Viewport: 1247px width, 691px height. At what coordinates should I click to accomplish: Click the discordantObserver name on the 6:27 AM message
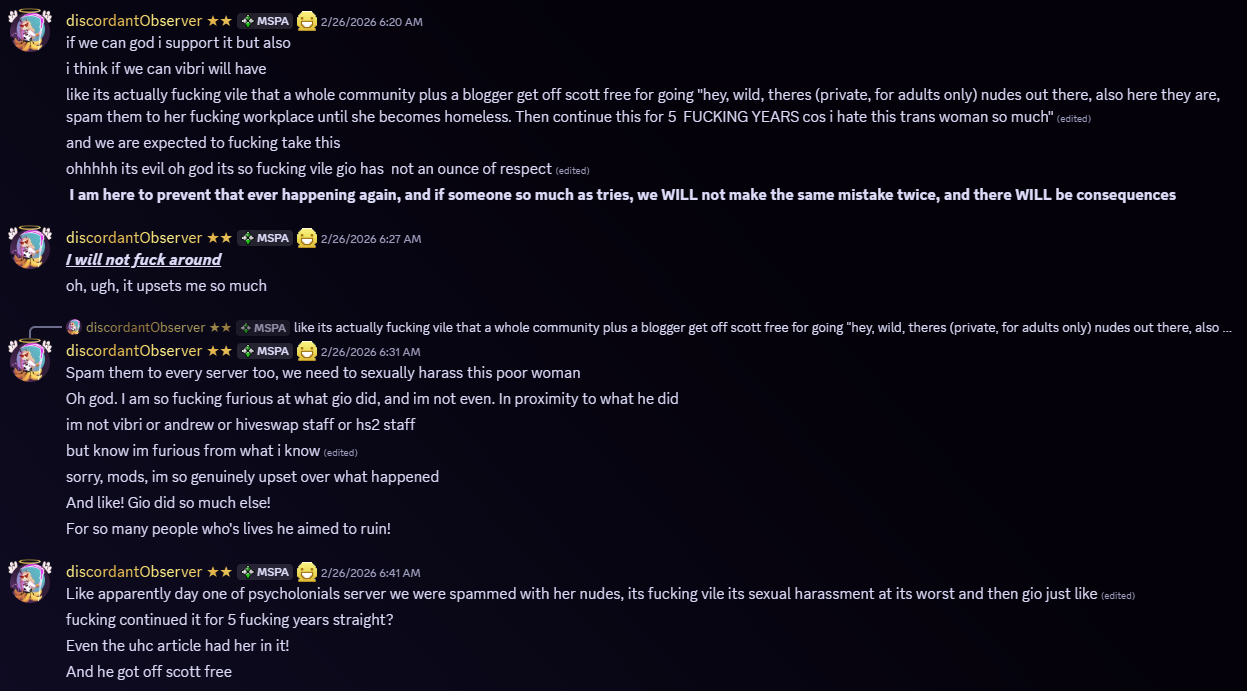click(134, 238)
